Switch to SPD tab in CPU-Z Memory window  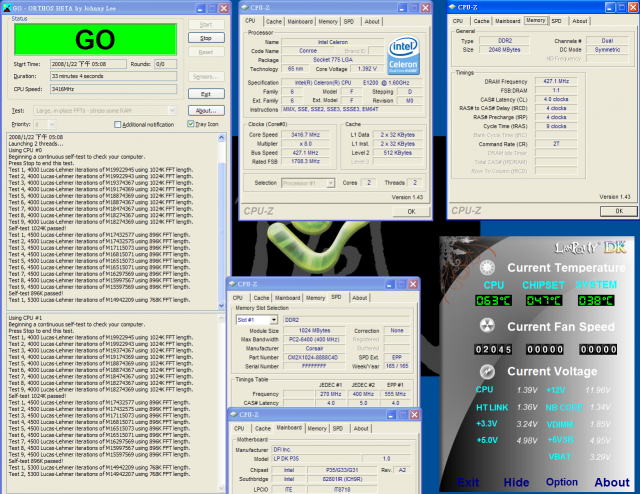pos(556,21)
